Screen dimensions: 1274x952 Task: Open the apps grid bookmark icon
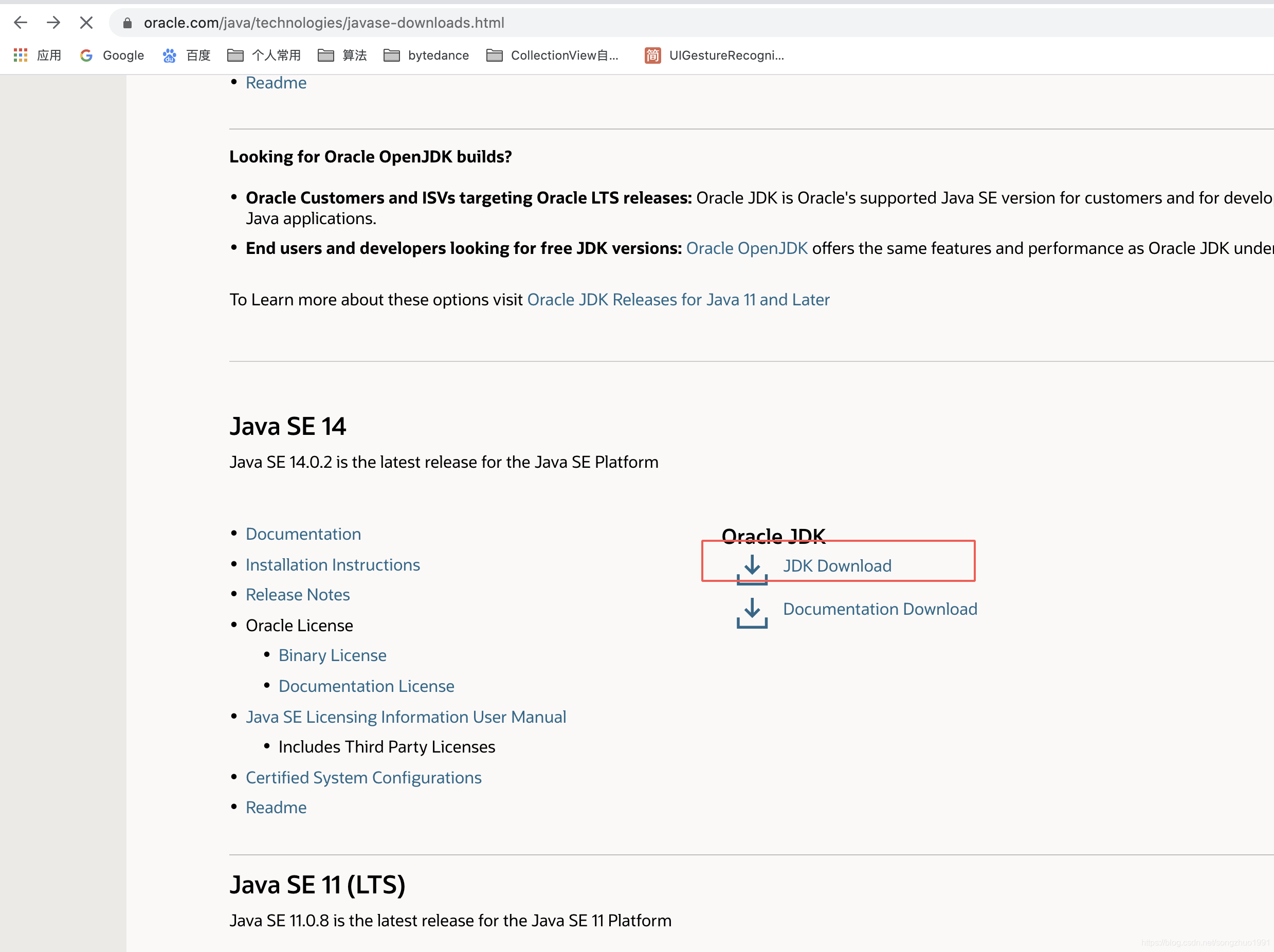(21, 56)
